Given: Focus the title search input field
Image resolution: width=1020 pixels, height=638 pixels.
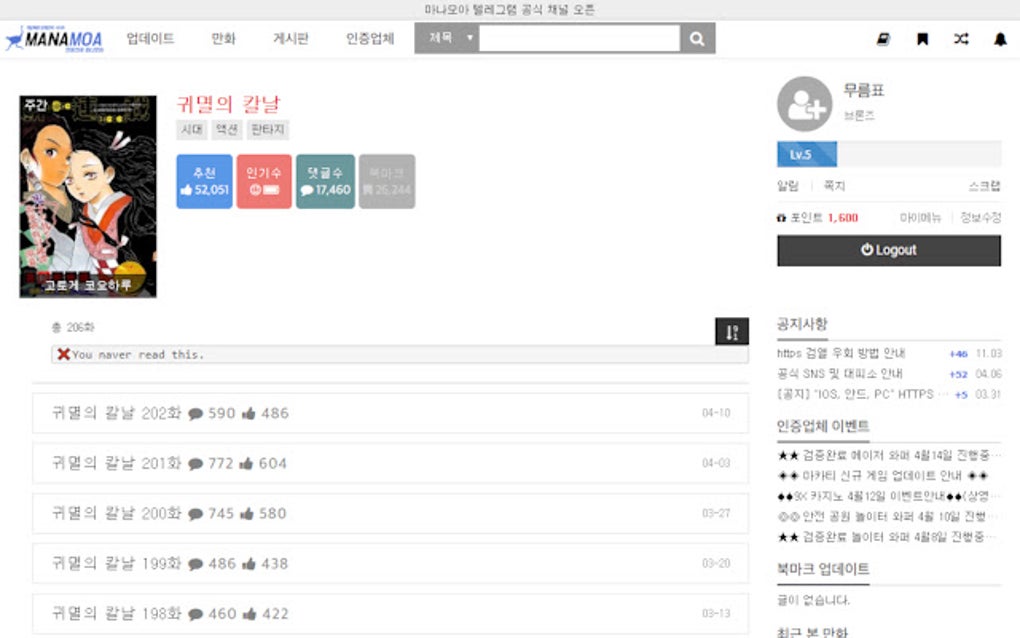Looking at the screenshot, I should [580, 38].
